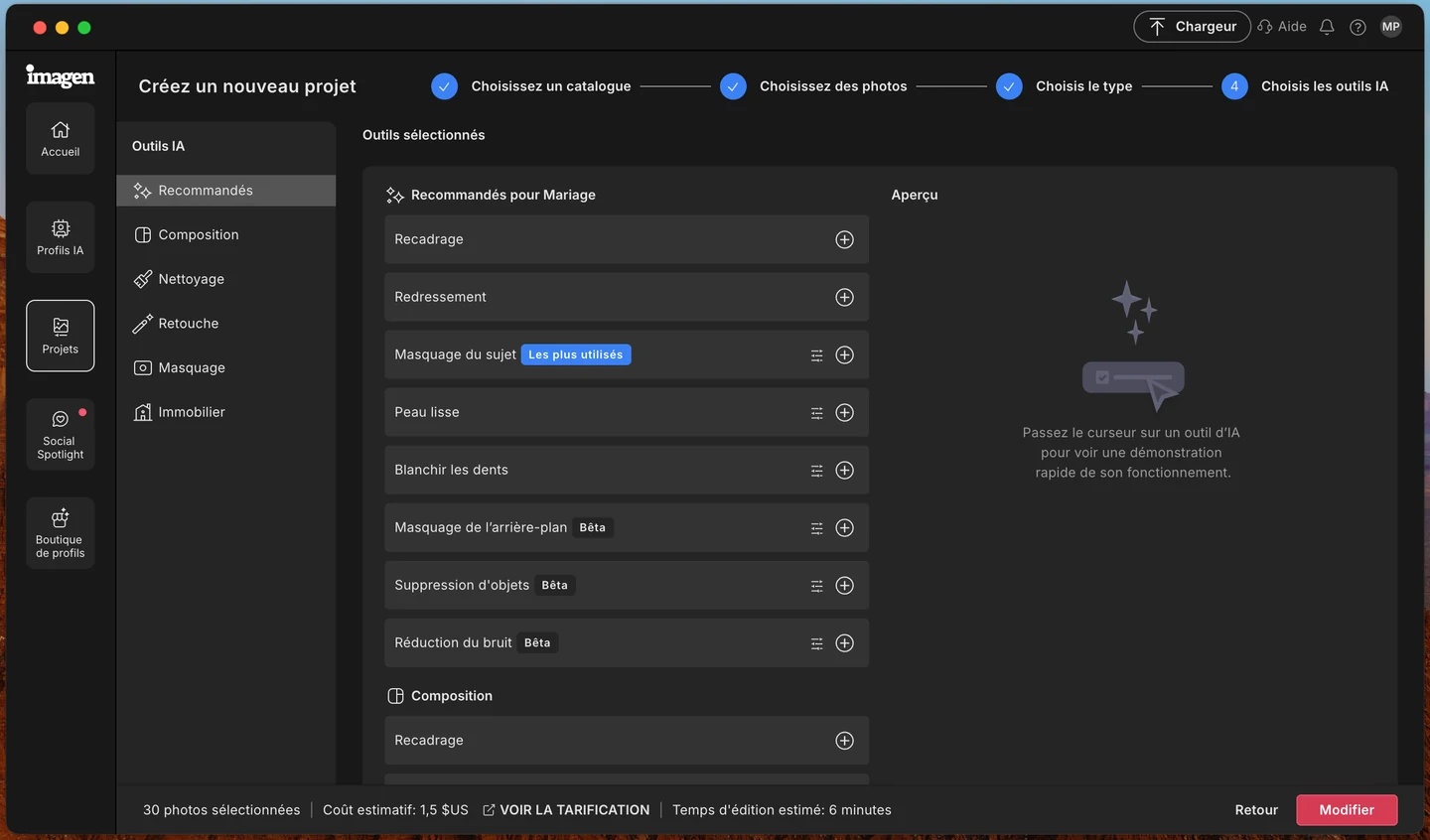Add Masquage du sujet using plus icon
Viewport: 1430px width, 840px height.
tap(844, 354)
